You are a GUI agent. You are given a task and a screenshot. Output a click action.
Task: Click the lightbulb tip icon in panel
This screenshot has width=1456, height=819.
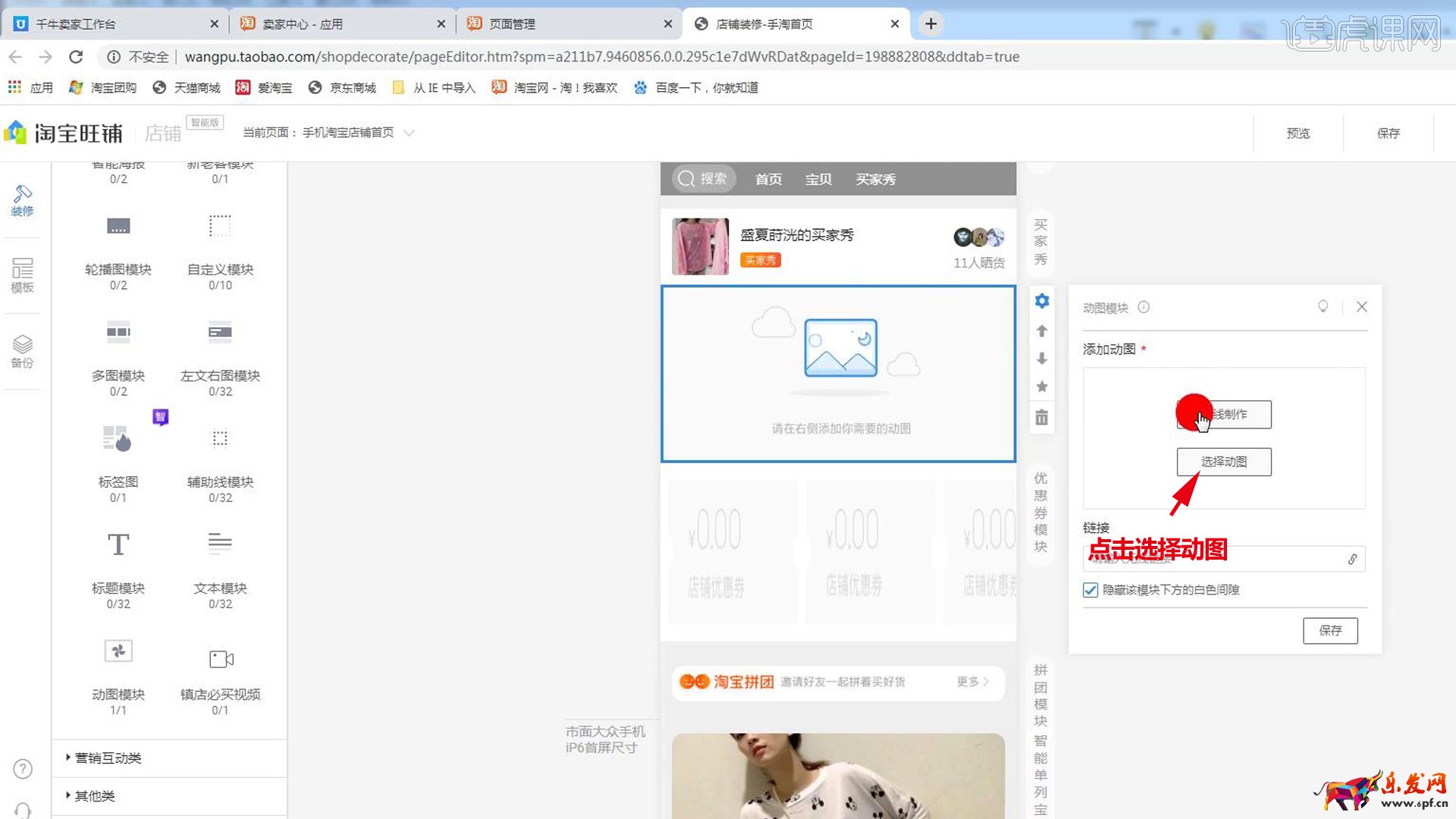point(1323,306)
